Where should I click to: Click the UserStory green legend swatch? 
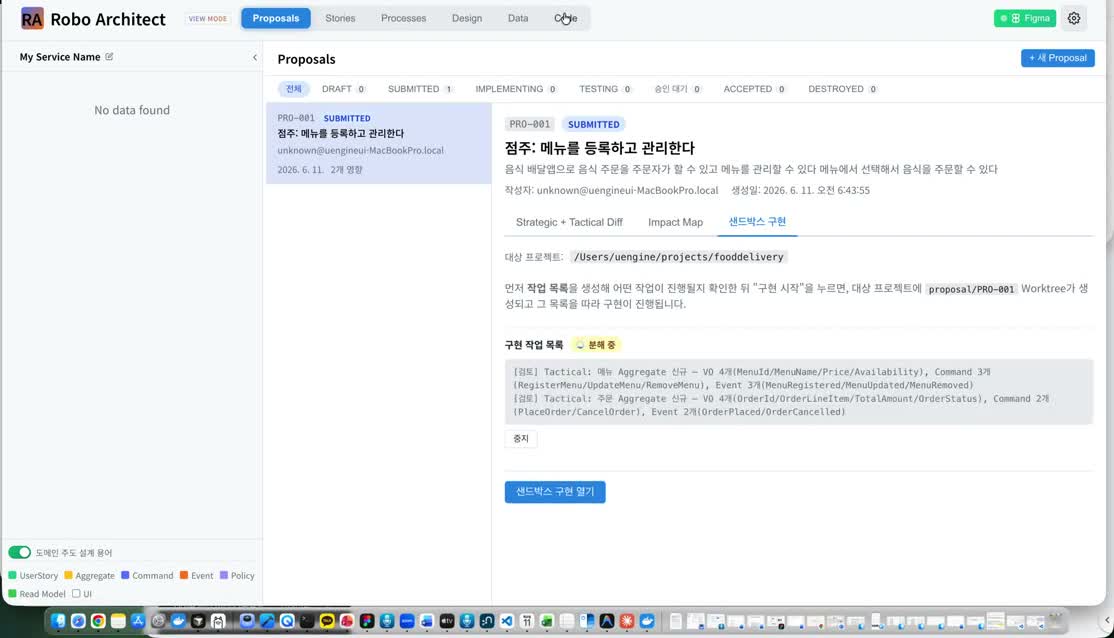click(12, 575)
